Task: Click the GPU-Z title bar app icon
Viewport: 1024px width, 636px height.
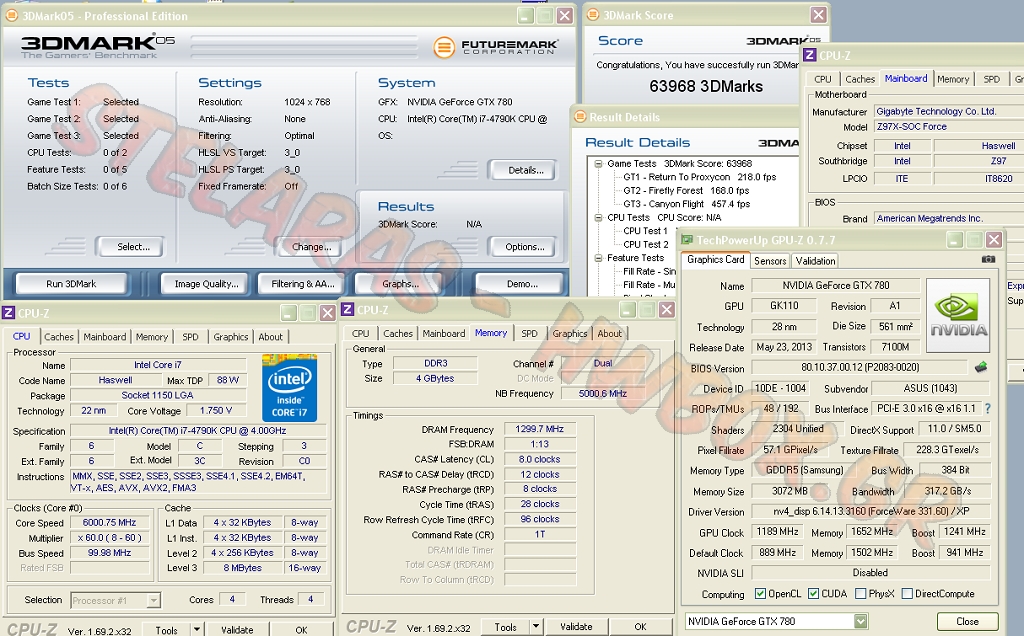Action: click(x=687, y=240)
